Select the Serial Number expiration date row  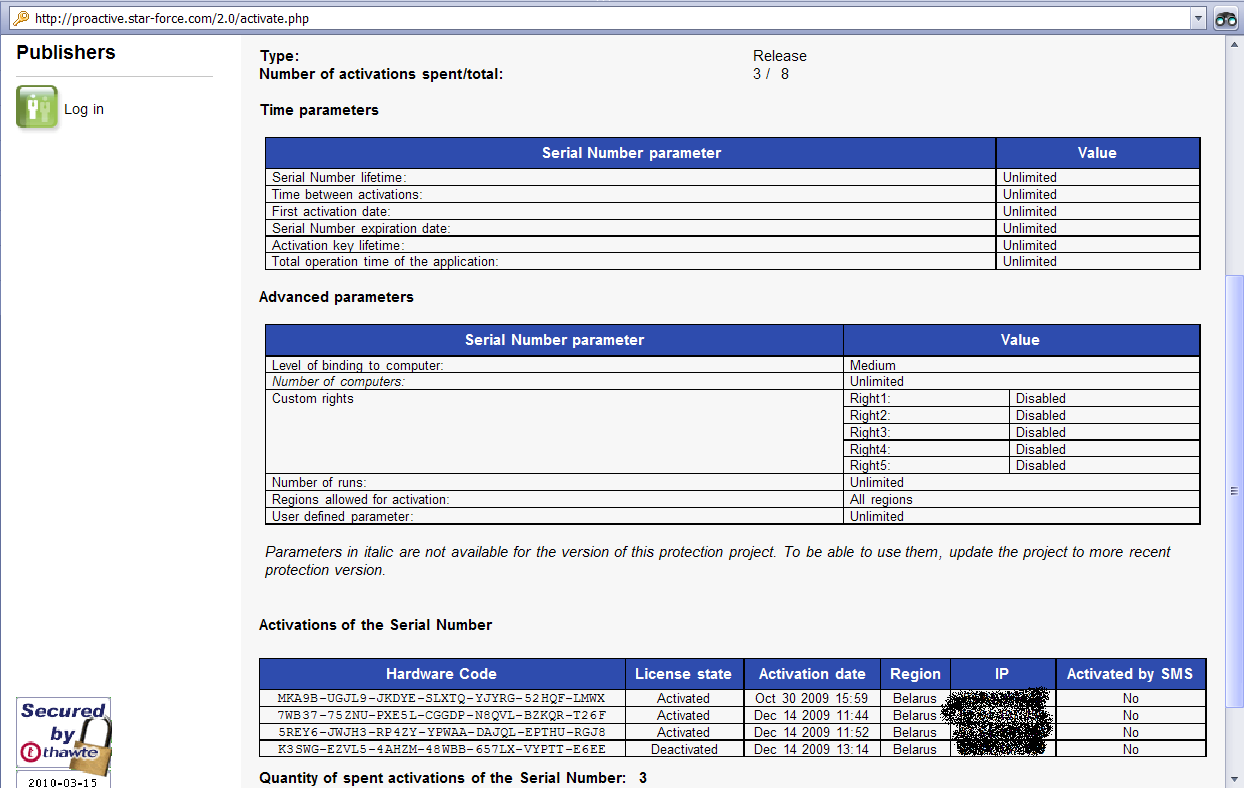(732, 228)
